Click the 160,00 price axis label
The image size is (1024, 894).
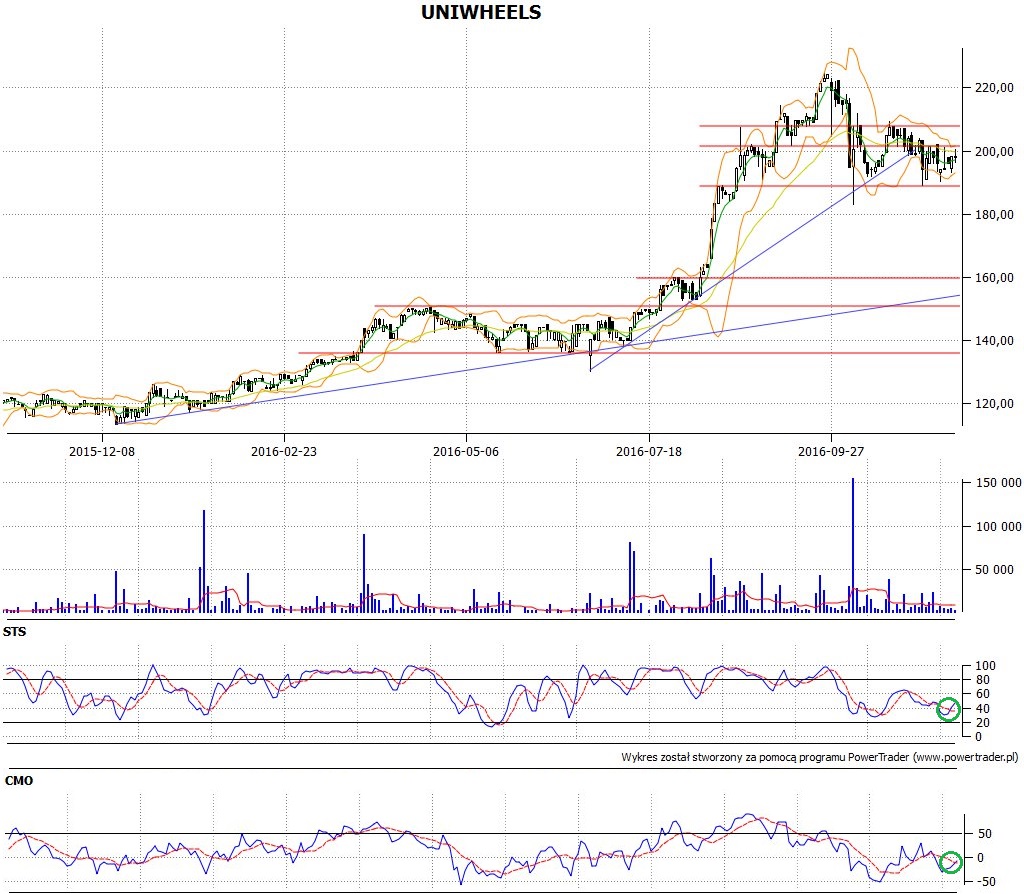(x=994, y=278)
